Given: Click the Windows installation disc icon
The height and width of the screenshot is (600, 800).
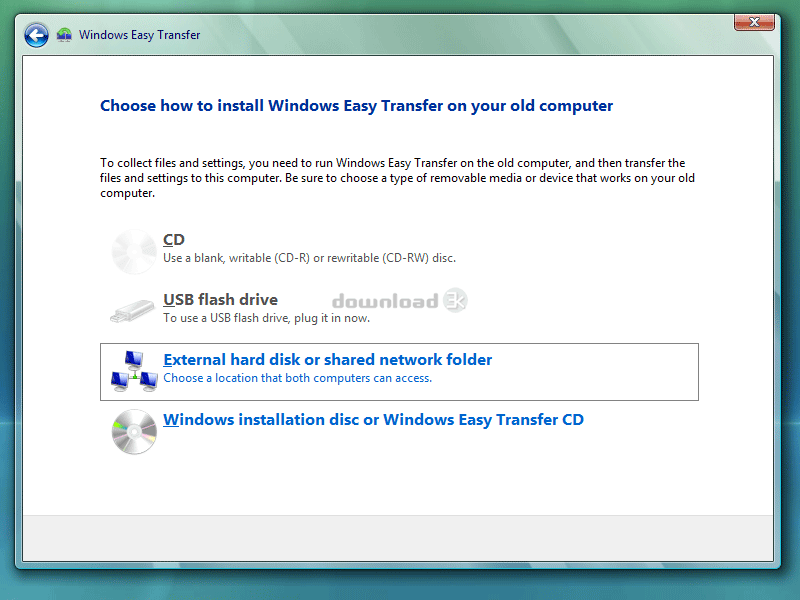Looking at the screenshot, I should 134,432.
